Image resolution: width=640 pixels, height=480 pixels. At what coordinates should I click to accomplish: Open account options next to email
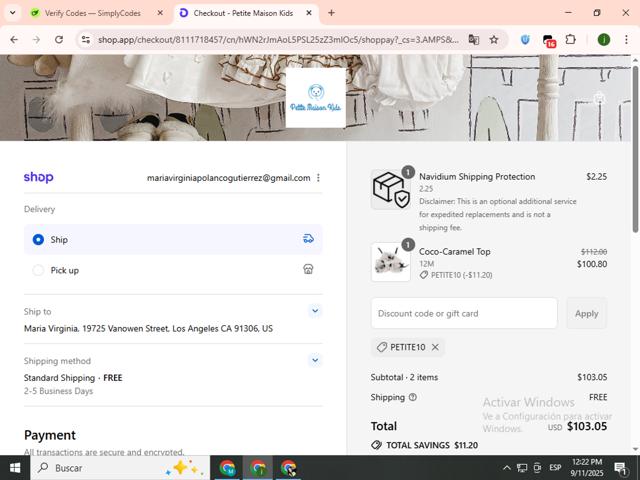point(318,178)
